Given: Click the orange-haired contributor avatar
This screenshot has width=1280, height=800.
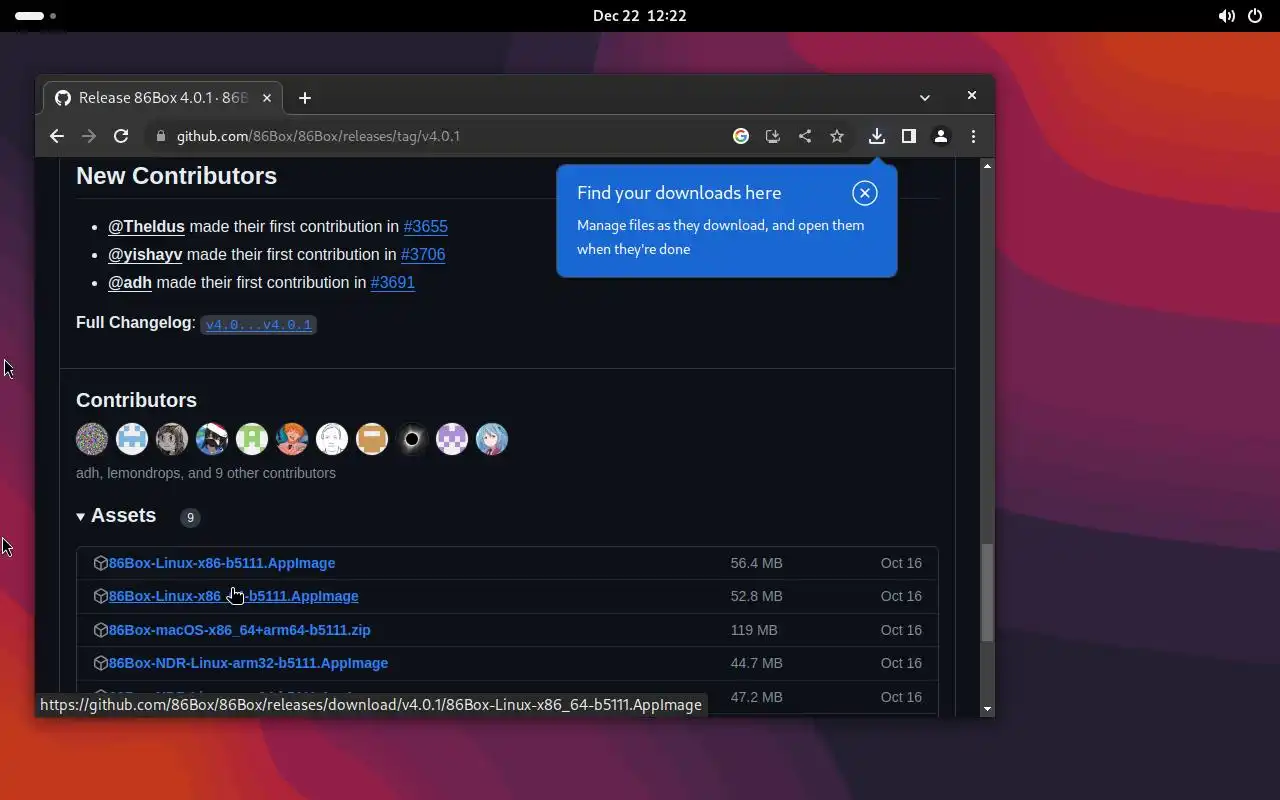Looking at the screenshot, I should click(x=292, y=439).
